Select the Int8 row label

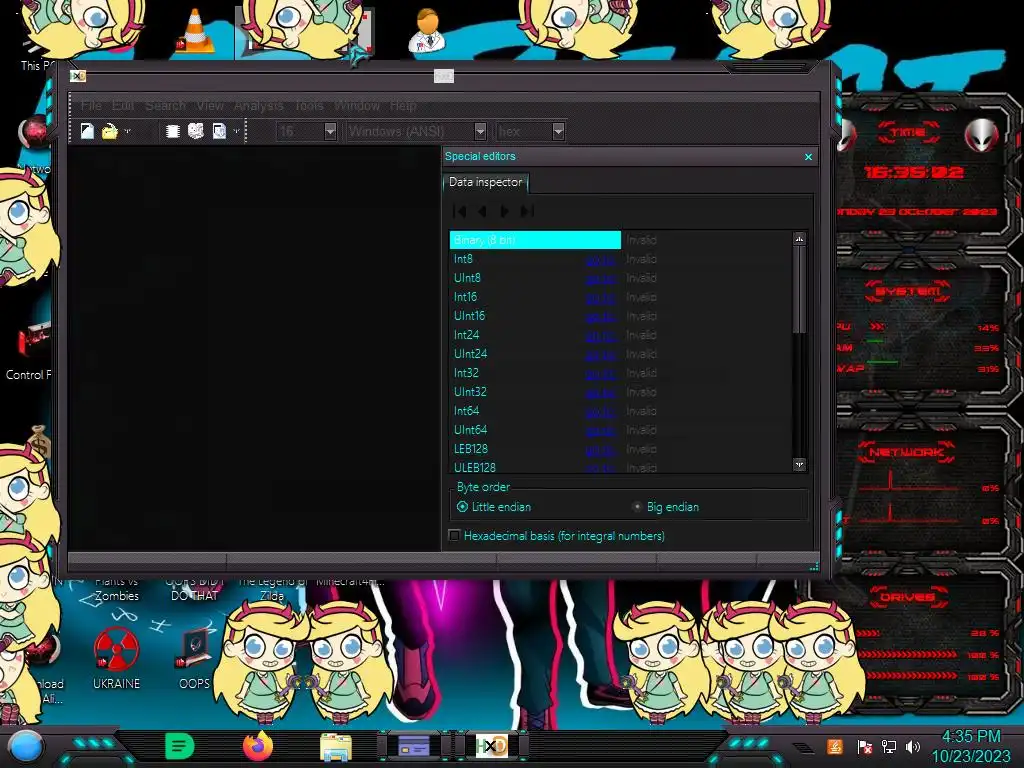click(x=463, y=259)
